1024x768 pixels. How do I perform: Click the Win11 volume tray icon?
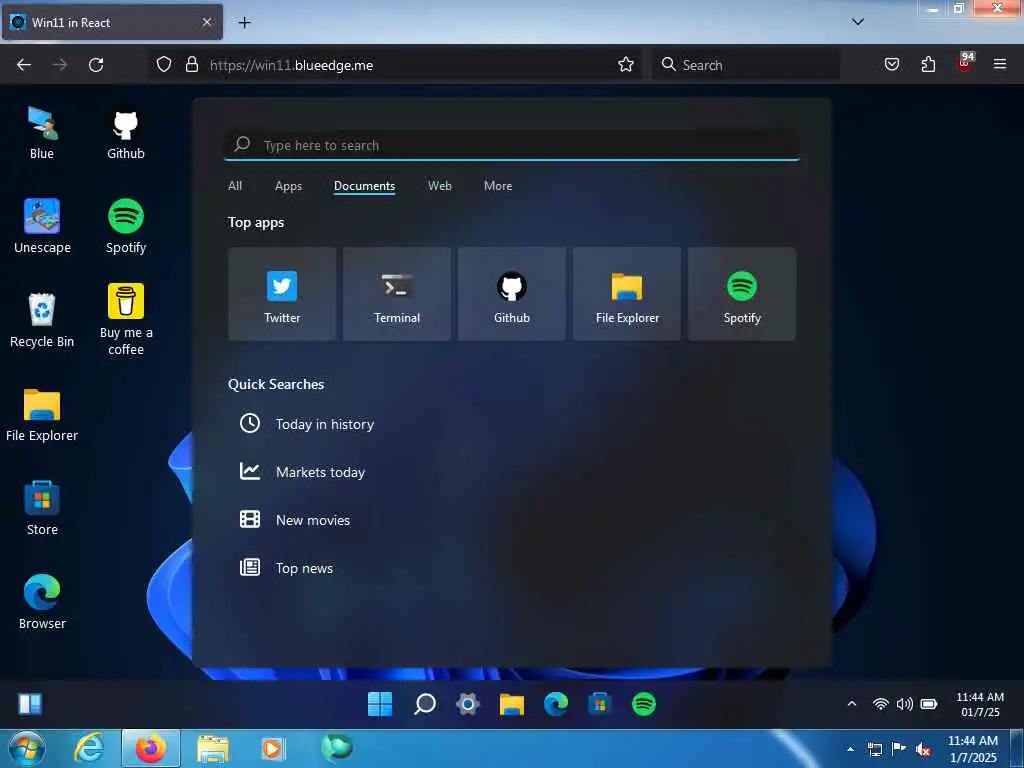(x=904, y=704)
